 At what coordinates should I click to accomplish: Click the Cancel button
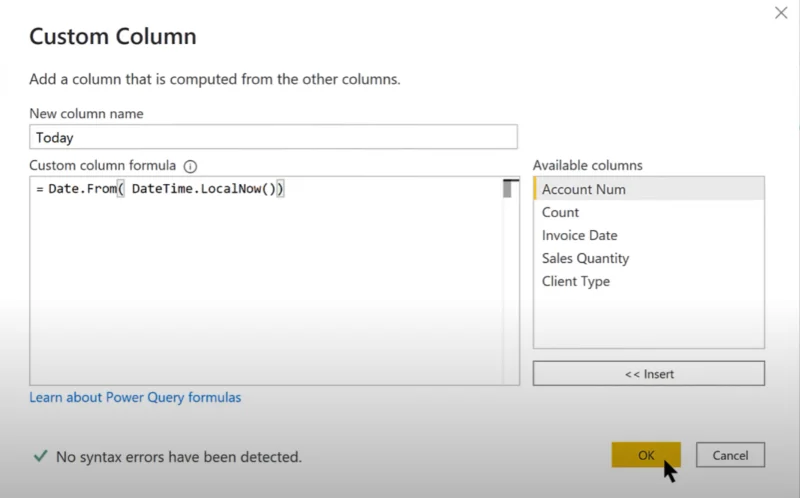(x=730, y=455)
